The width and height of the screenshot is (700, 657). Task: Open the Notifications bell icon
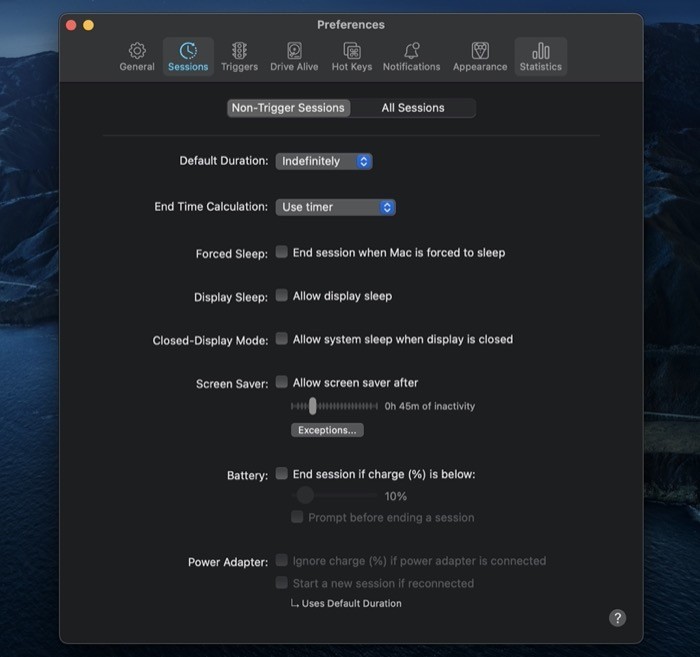tap(412, 51)
